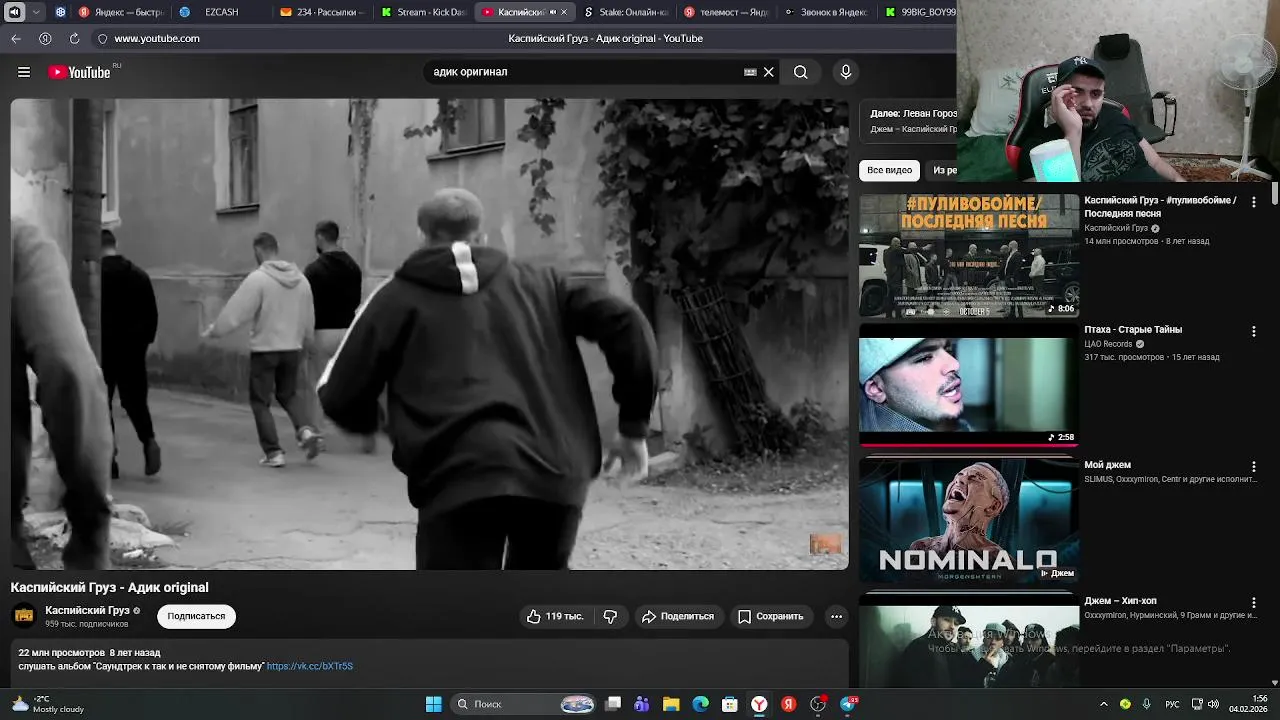This screenshot has width=1280, height=720.
Task: Open the YouTube hamburger guide menu
Action: (x=24, y=72)
